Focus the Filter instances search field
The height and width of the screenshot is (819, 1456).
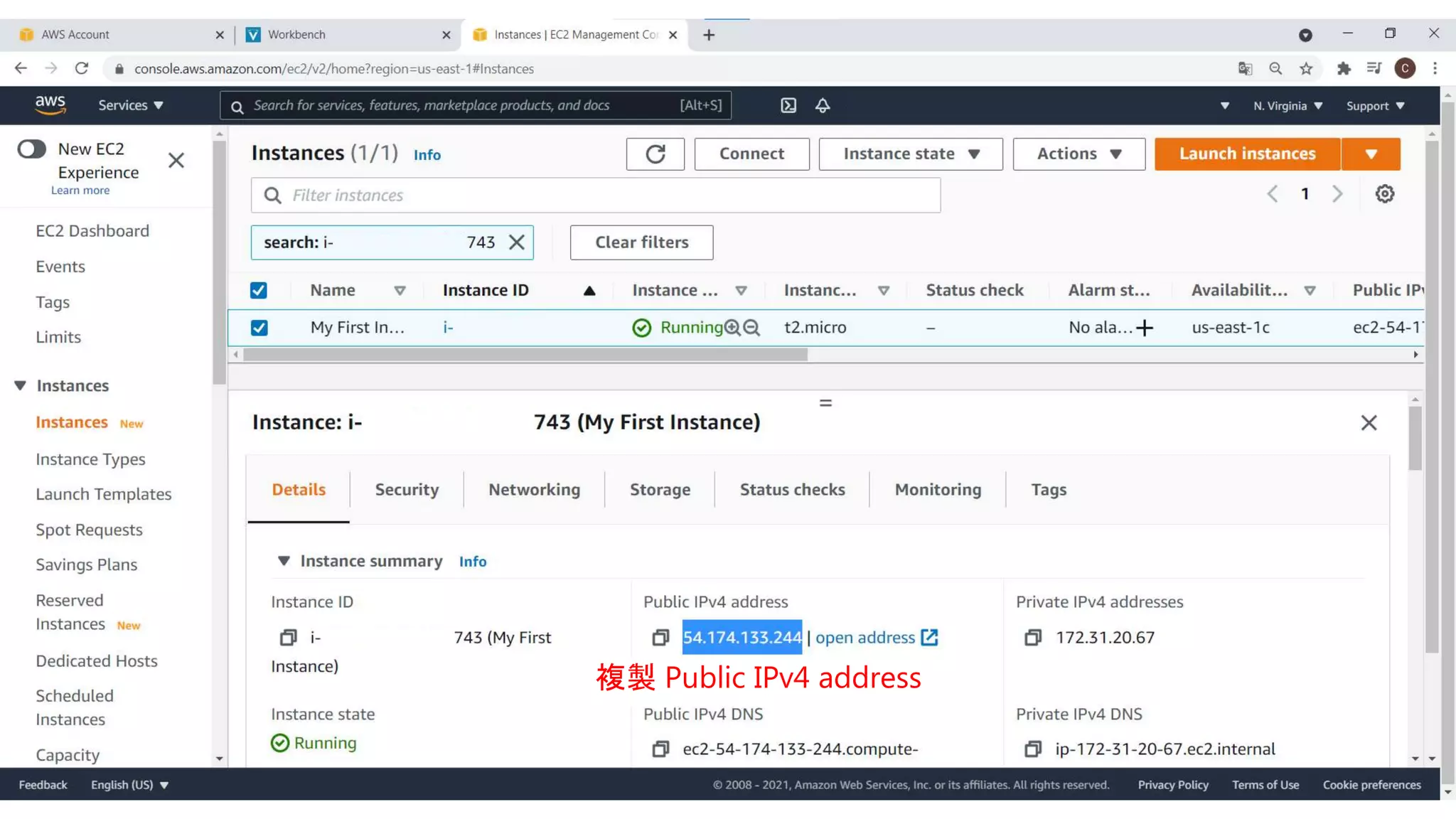coord(596,195)
